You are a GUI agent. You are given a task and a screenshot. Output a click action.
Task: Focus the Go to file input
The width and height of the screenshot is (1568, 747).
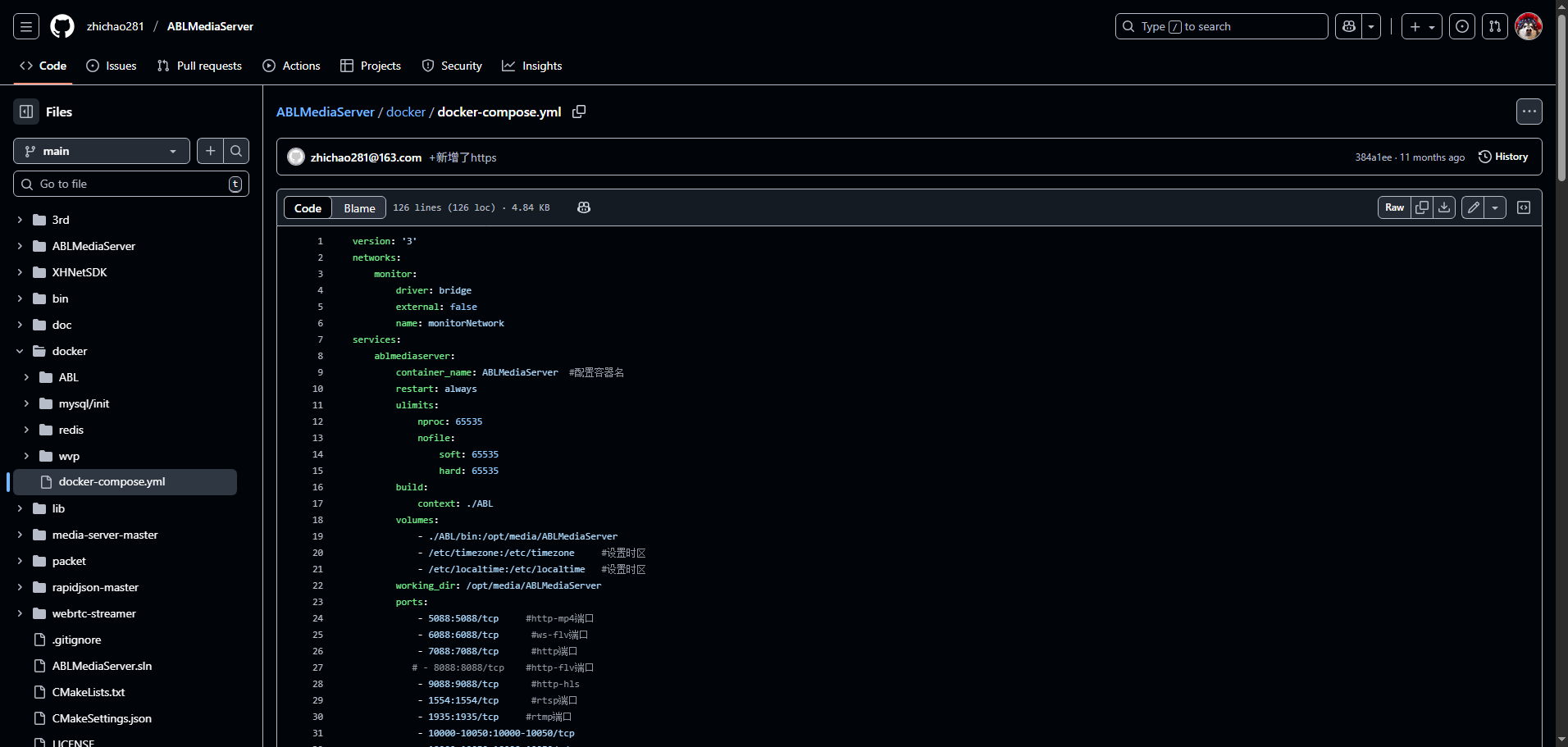pos(131,184)
